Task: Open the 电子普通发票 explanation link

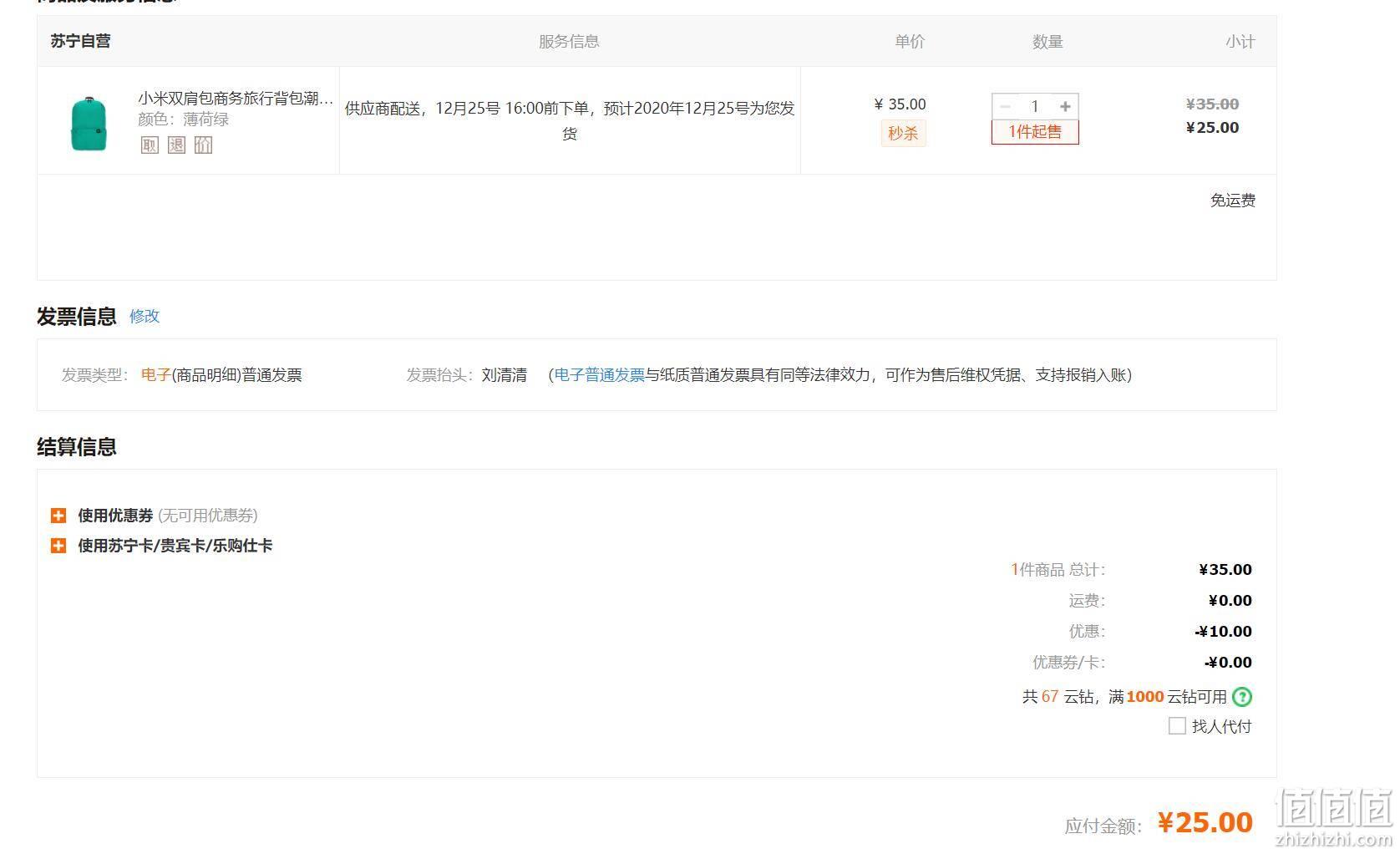Action: pyautogui.click(x=600, y=375)
